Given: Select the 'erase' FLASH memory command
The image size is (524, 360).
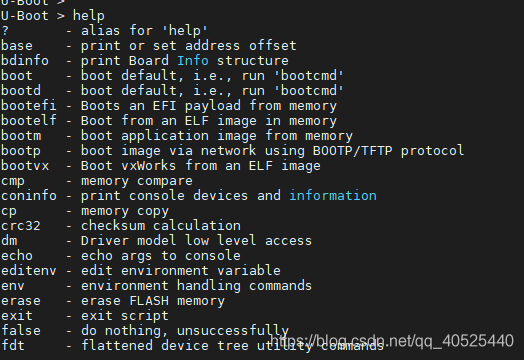Looking at the screenshot, I should [113, 301].
